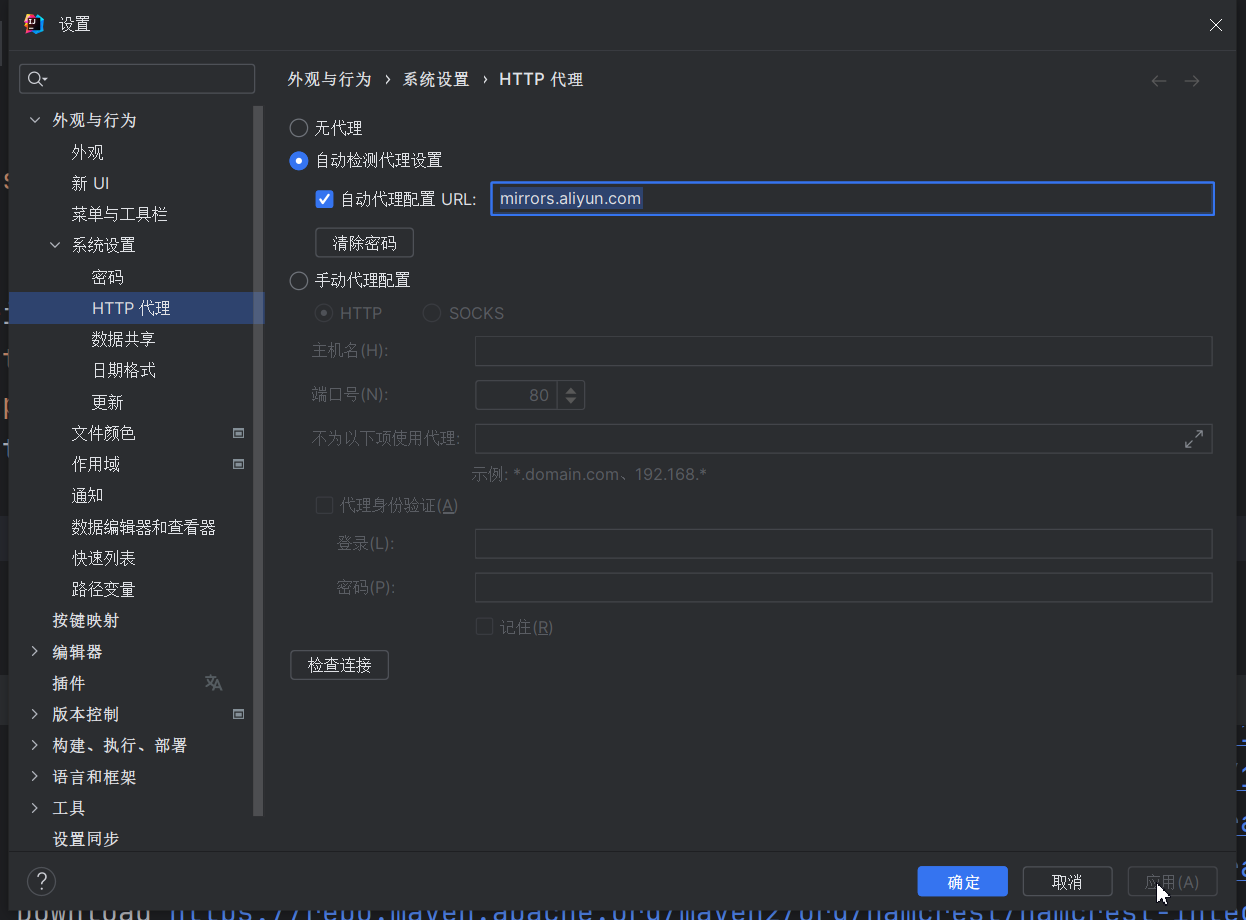This screenshot has height=920, width=1246.
Task: Click the port number up stepper arrow
Action: pyautogui.click(x=570, y=389)
